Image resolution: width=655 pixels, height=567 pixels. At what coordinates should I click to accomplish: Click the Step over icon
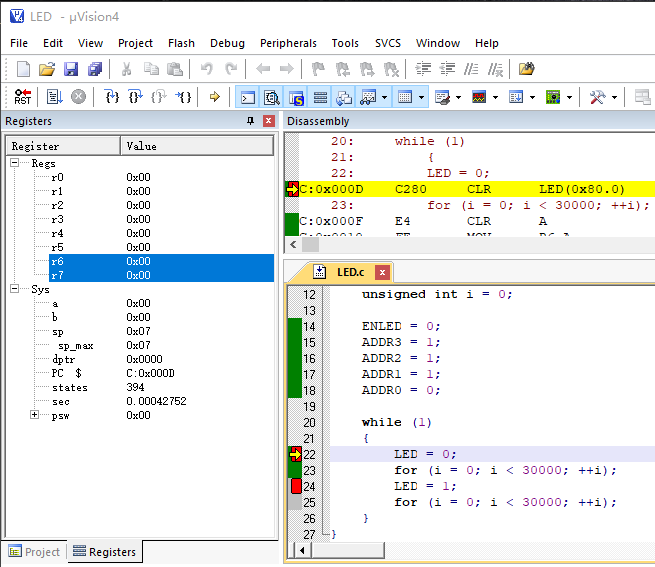click(135, 97)
